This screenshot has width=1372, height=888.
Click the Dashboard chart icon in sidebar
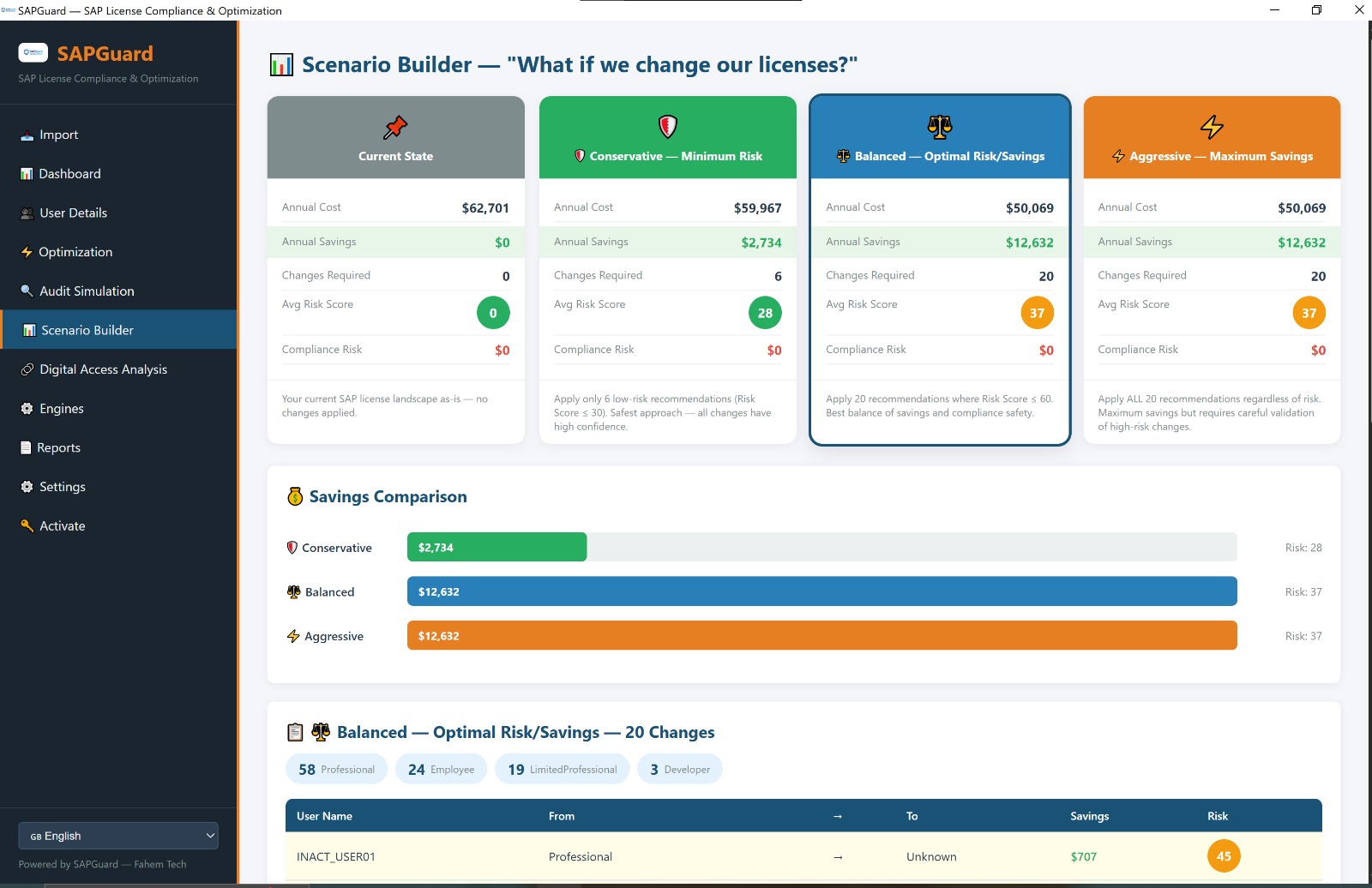tap(27, 174)
